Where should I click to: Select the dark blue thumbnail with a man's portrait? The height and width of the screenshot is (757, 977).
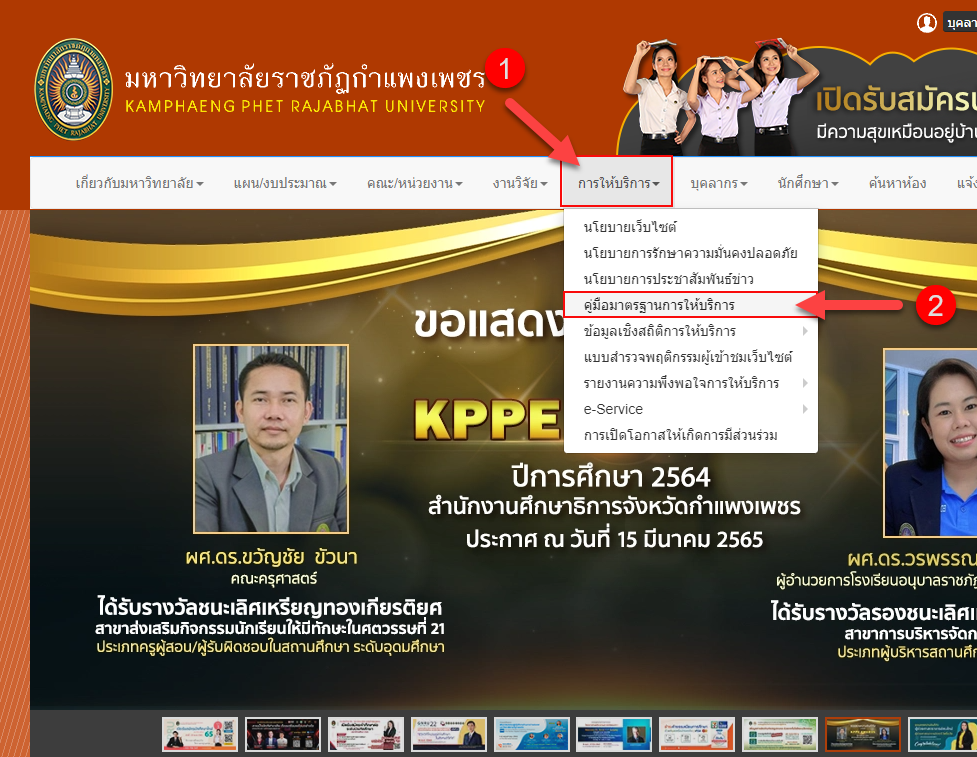pos(614,734)
